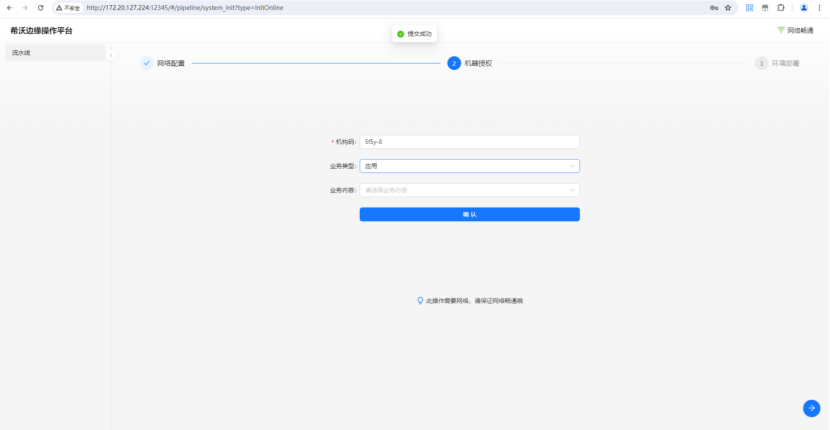
Task: Open the password key icon in address bar
Action: click(713, 7)
